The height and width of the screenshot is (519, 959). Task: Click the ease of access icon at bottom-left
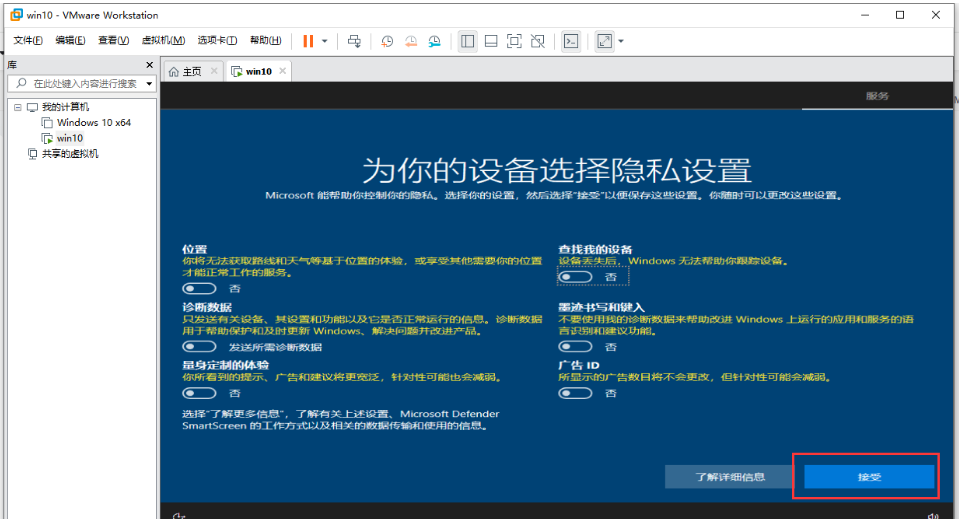point(179,515)
